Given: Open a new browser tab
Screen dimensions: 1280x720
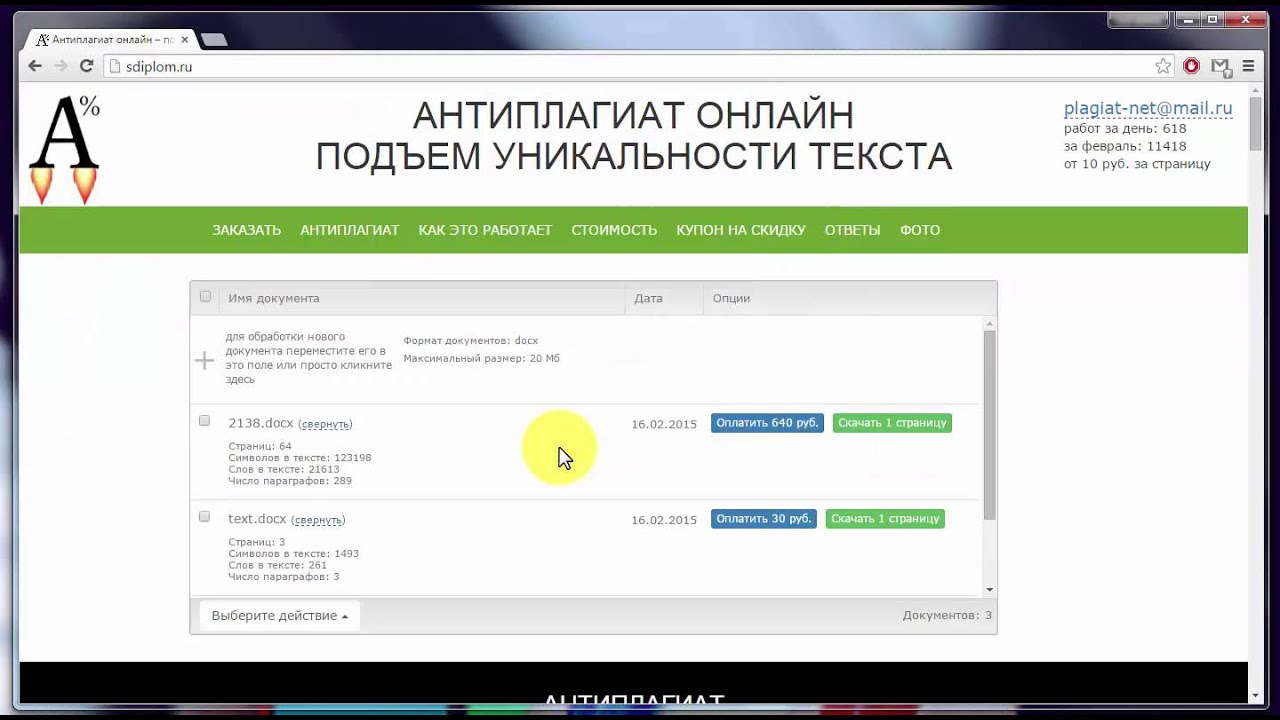Looking at the screenshot, I should tap(214, 40).
